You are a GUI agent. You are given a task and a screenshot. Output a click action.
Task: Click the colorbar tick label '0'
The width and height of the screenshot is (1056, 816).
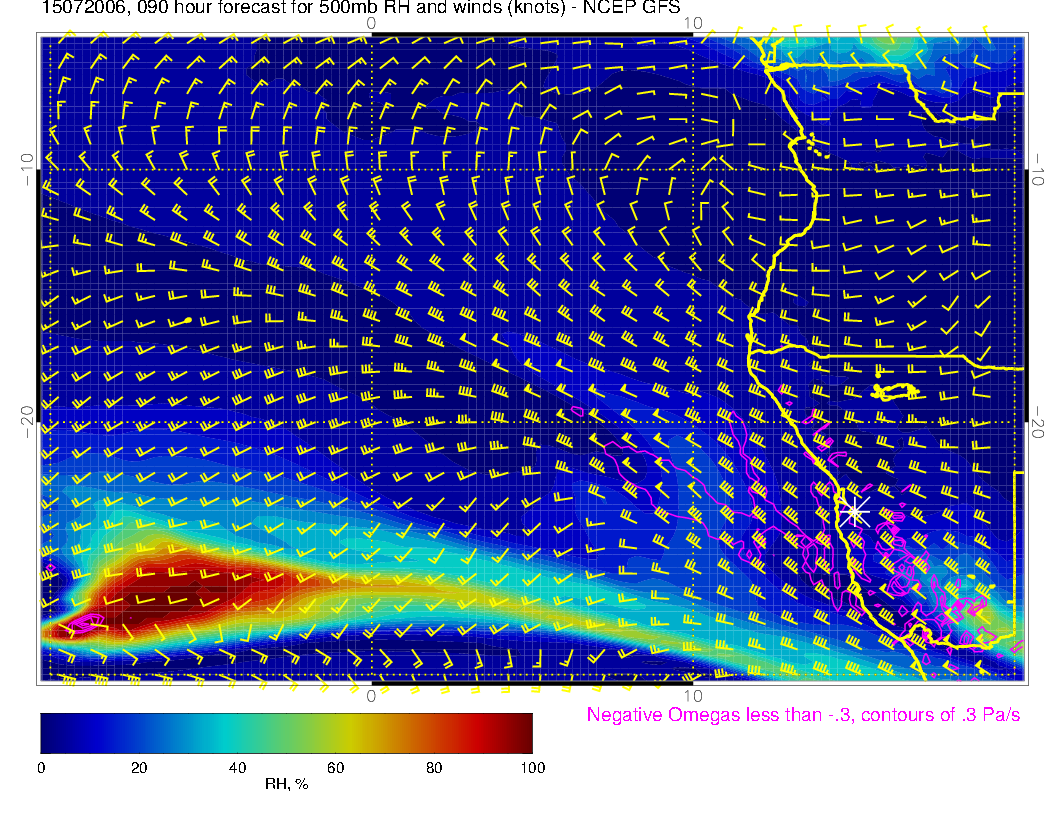[x=41, y=768]
